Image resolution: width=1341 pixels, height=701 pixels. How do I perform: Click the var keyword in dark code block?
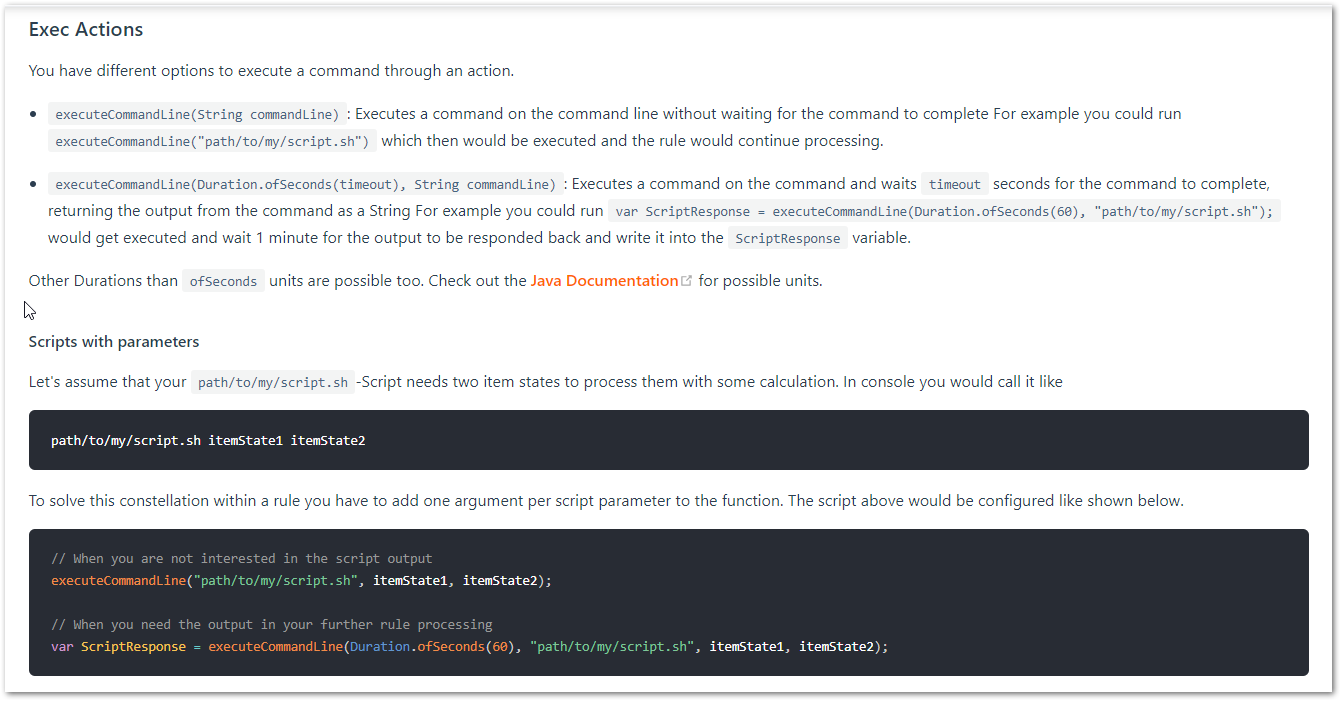62,647
